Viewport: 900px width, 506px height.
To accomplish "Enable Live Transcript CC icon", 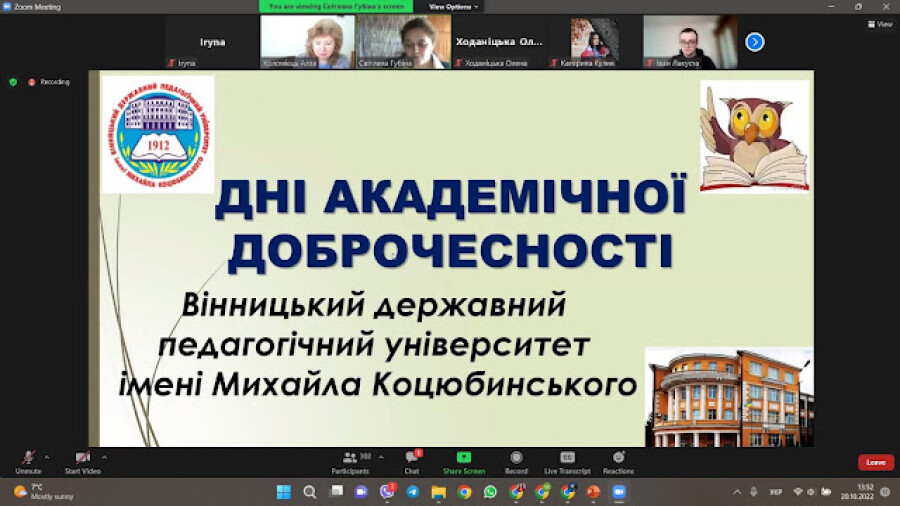I will [567, 457].
